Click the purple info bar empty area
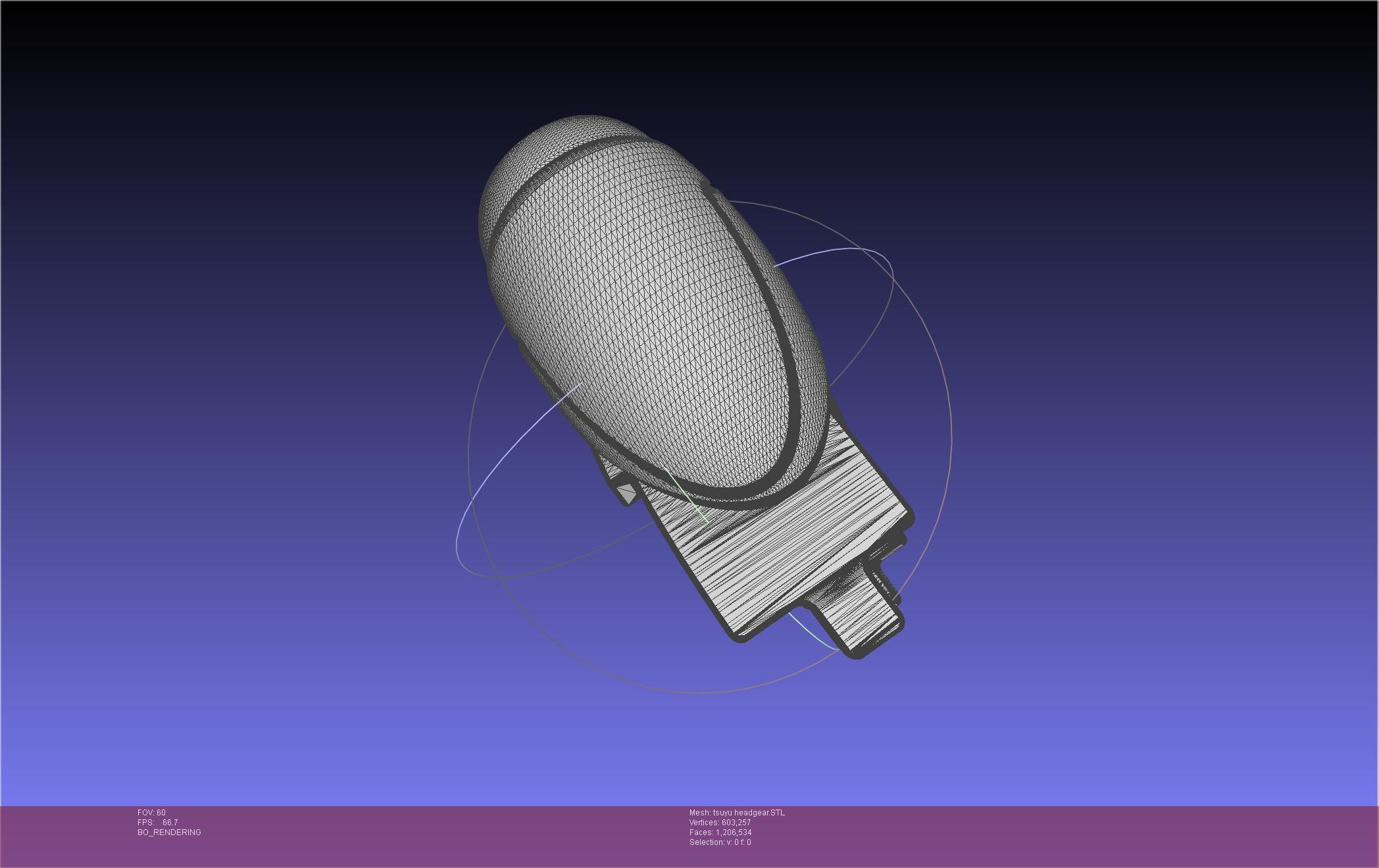Screen dimensions: 1379x868 coord(1053,835)
